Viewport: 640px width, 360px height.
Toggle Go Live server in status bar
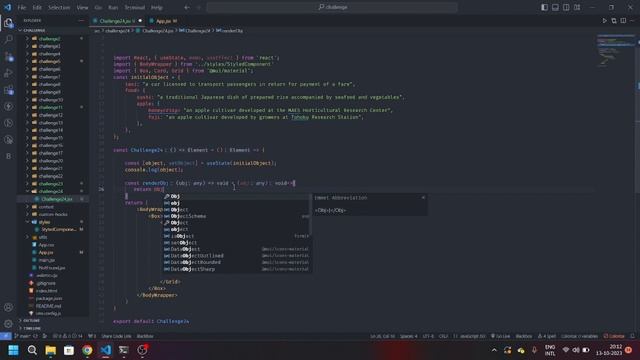(x=500, y=336)
